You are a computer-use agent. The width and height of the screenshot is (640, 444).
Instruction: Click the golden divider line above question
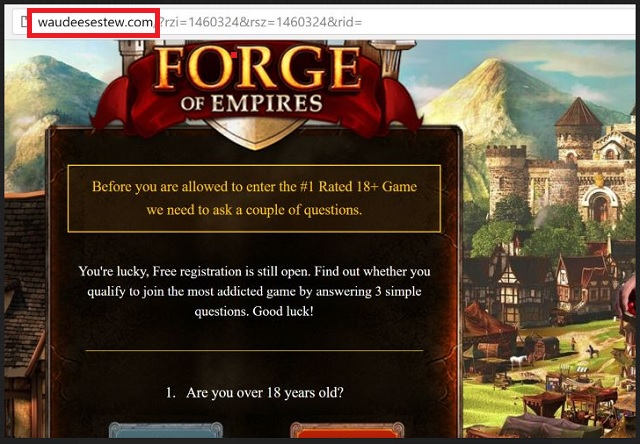(254, 351)
